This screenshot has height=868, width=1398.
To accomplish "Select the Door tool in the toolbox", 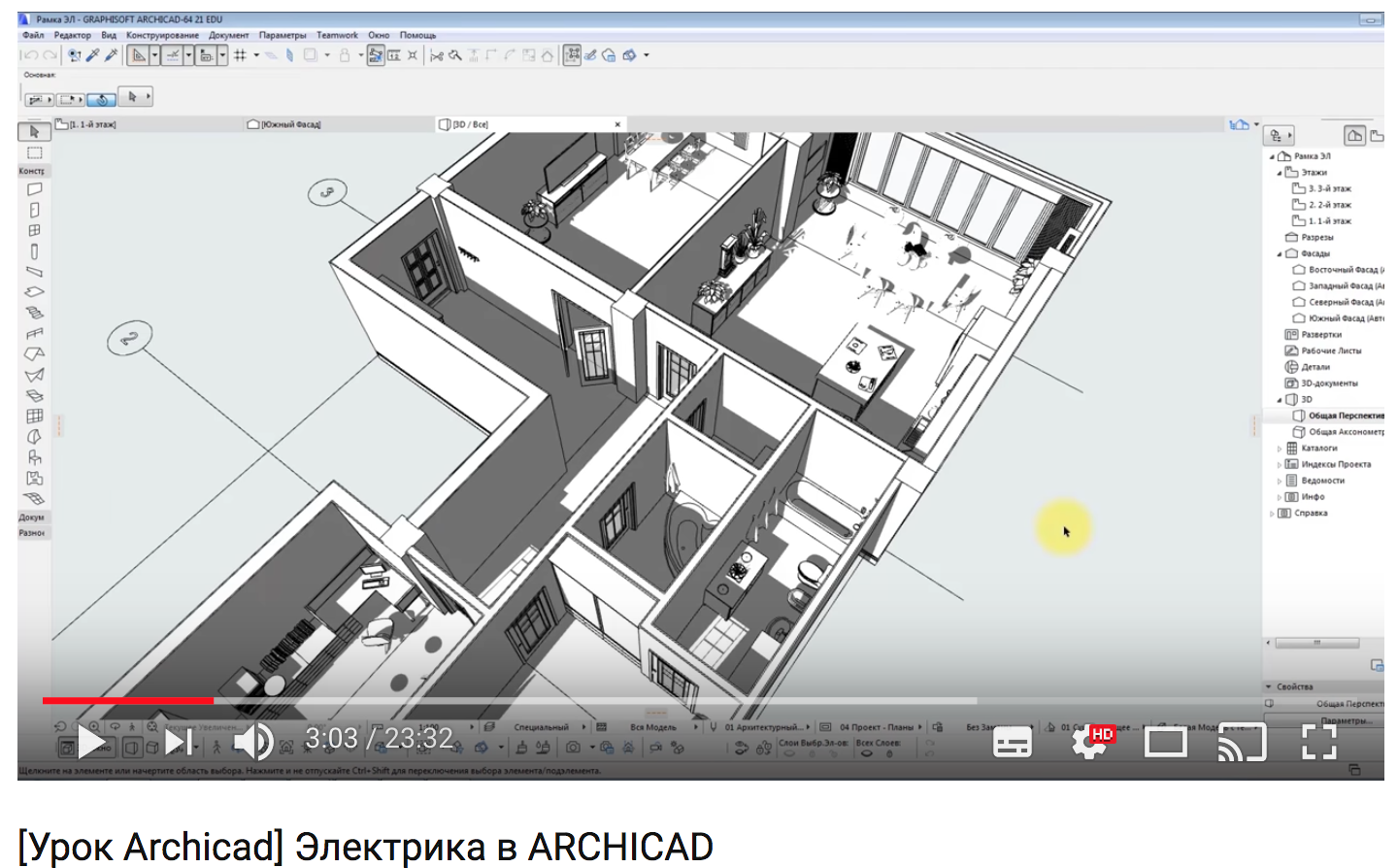I will [34, 210].
